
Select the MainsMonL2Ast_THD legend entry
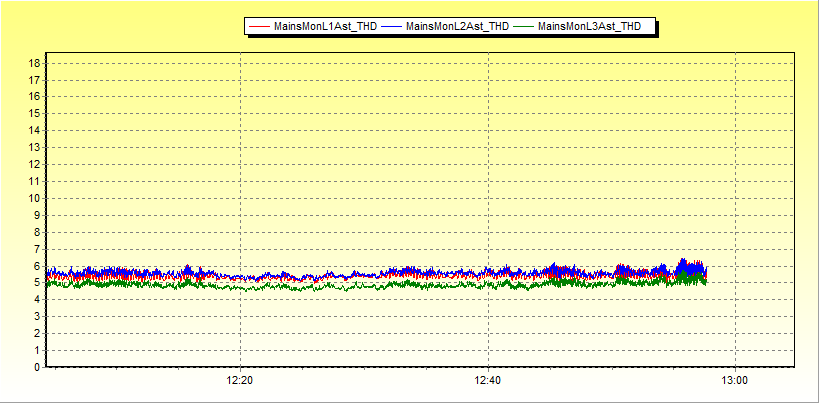click(457, 27)
